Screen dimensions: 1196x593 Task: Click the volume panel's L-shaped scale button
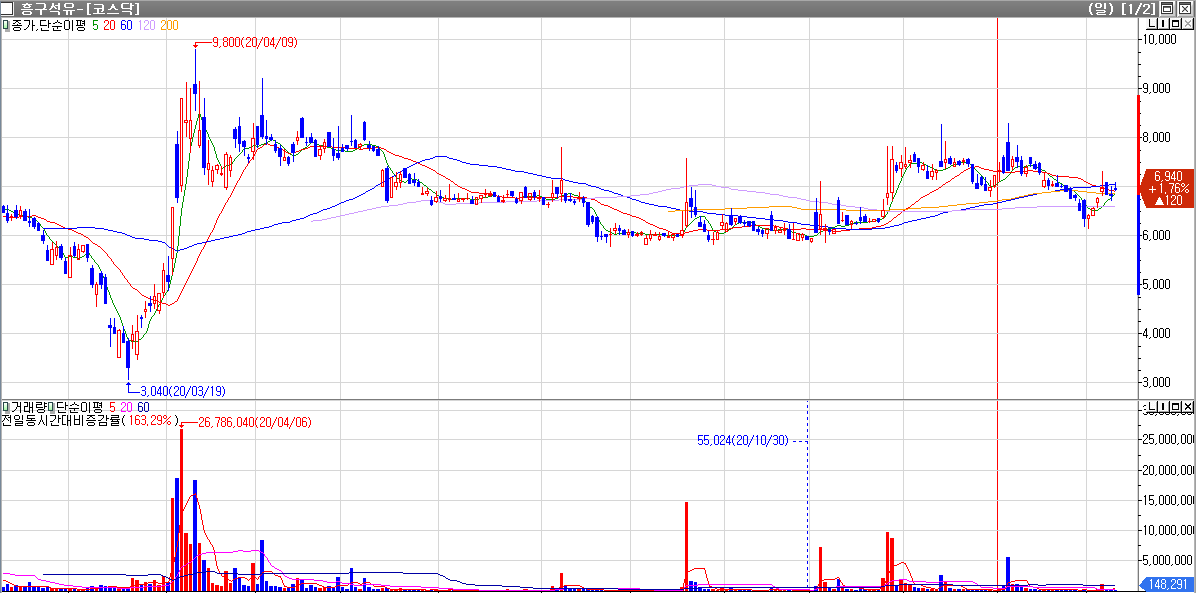coord(1152,406)
